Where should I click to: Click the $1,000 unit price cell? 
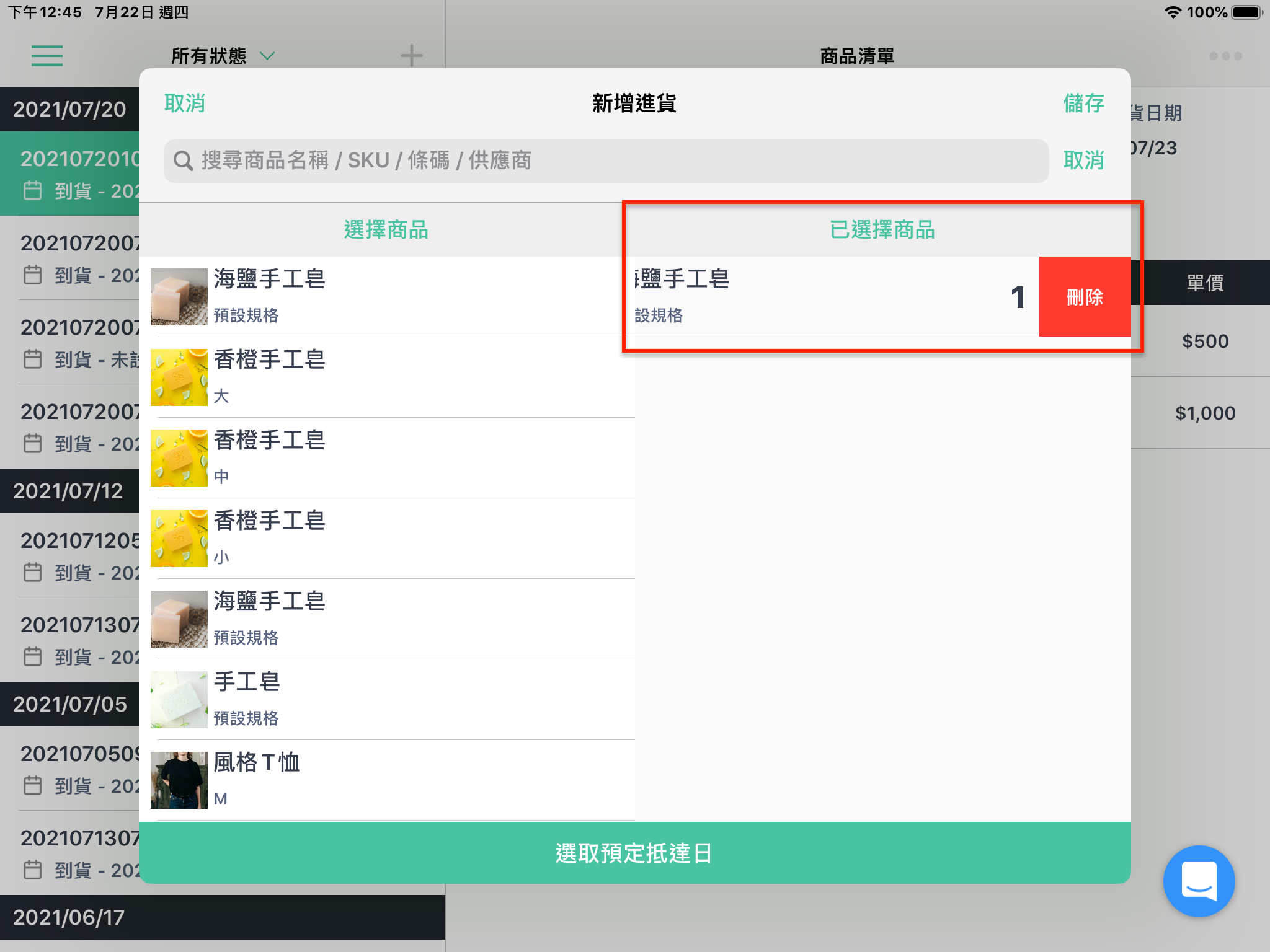[1205, 413]
